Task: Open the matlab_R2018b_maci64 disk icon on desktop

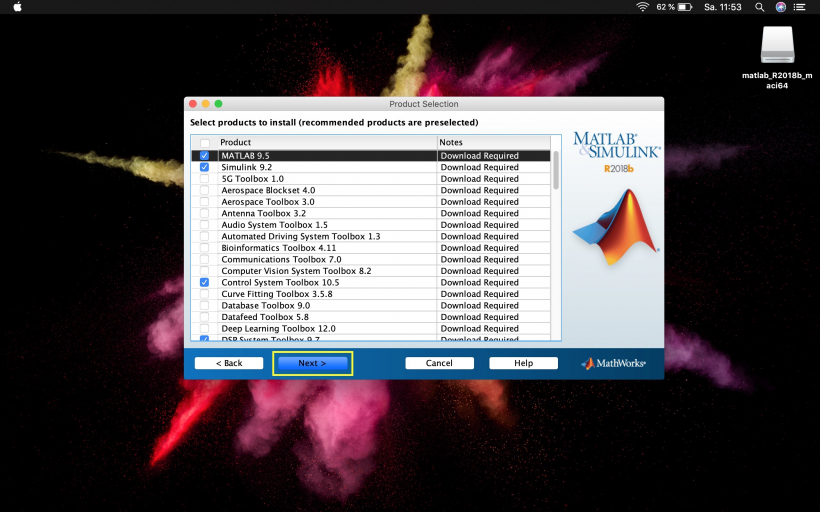Action: (x=777, y=45)
